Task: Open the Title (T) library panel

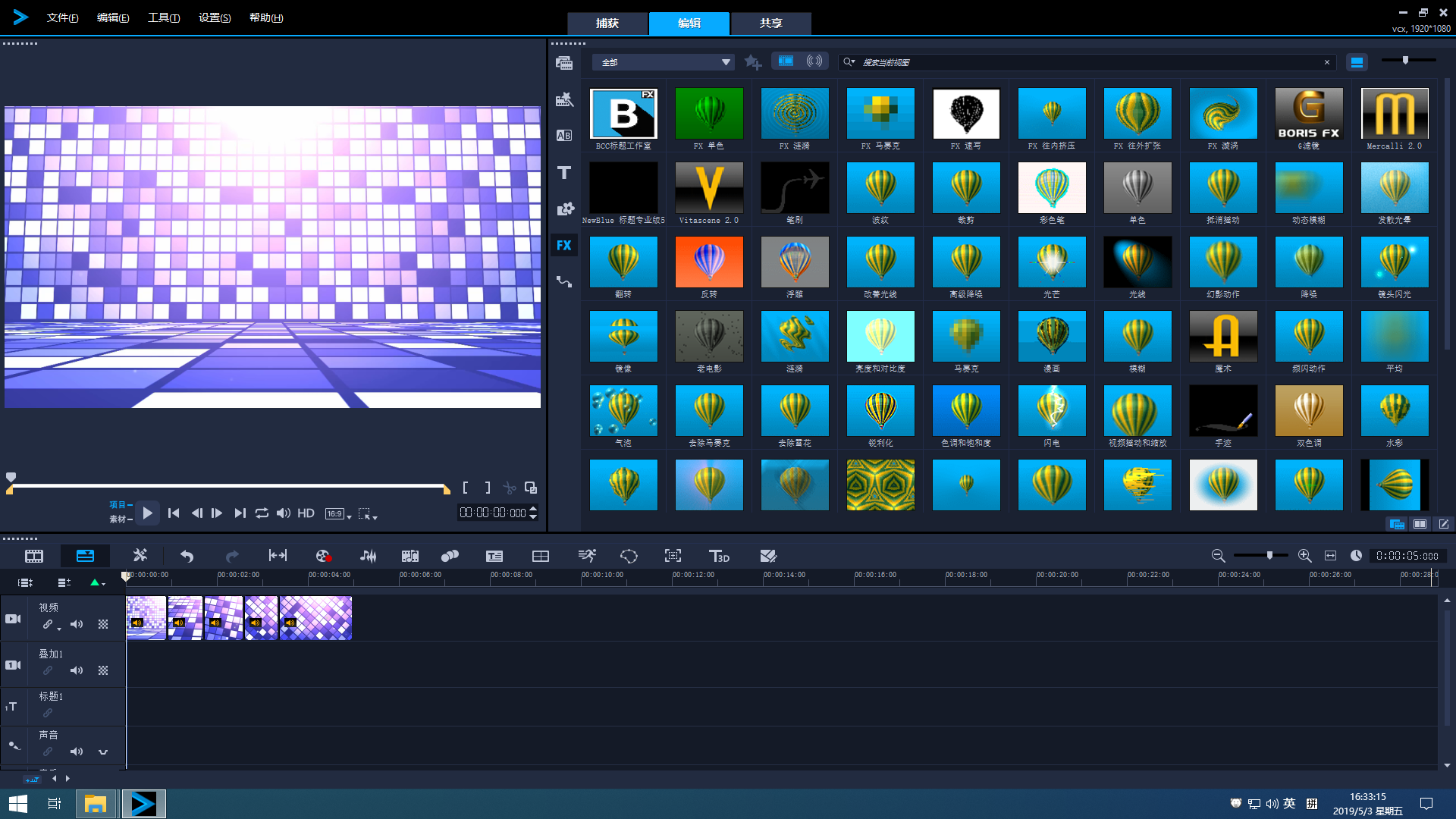Action: tap(564, 173)
